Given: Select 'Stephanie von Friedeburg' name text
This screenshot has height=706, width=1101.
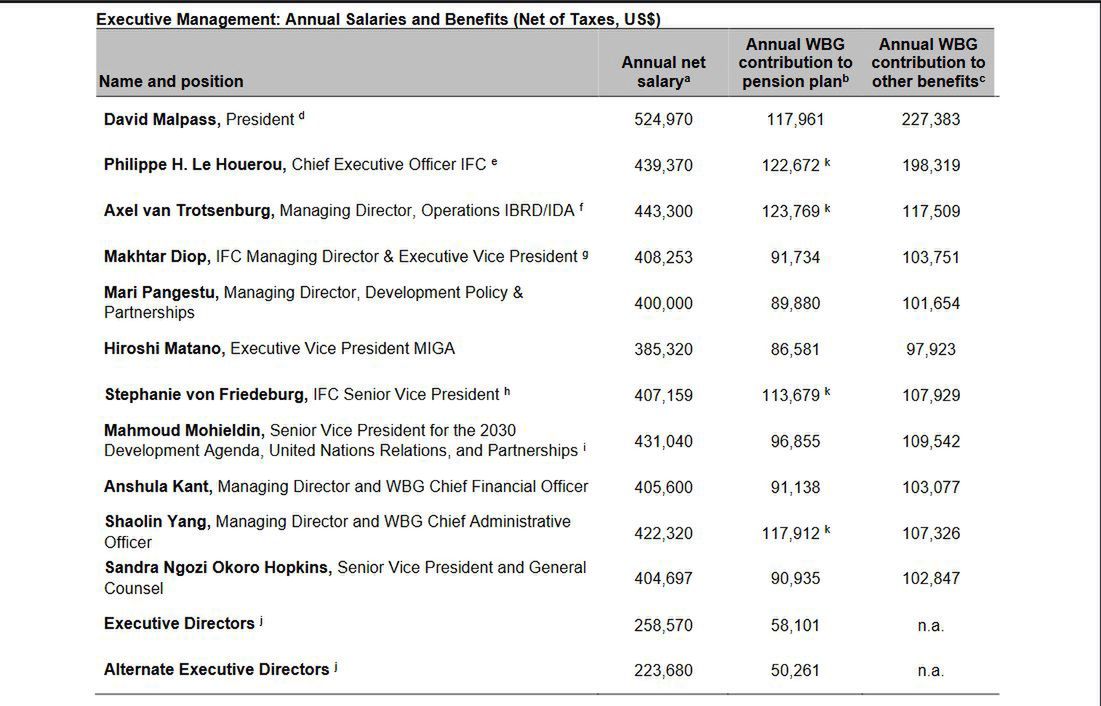Looking at the screenshot, I should (x=206, y=395).
